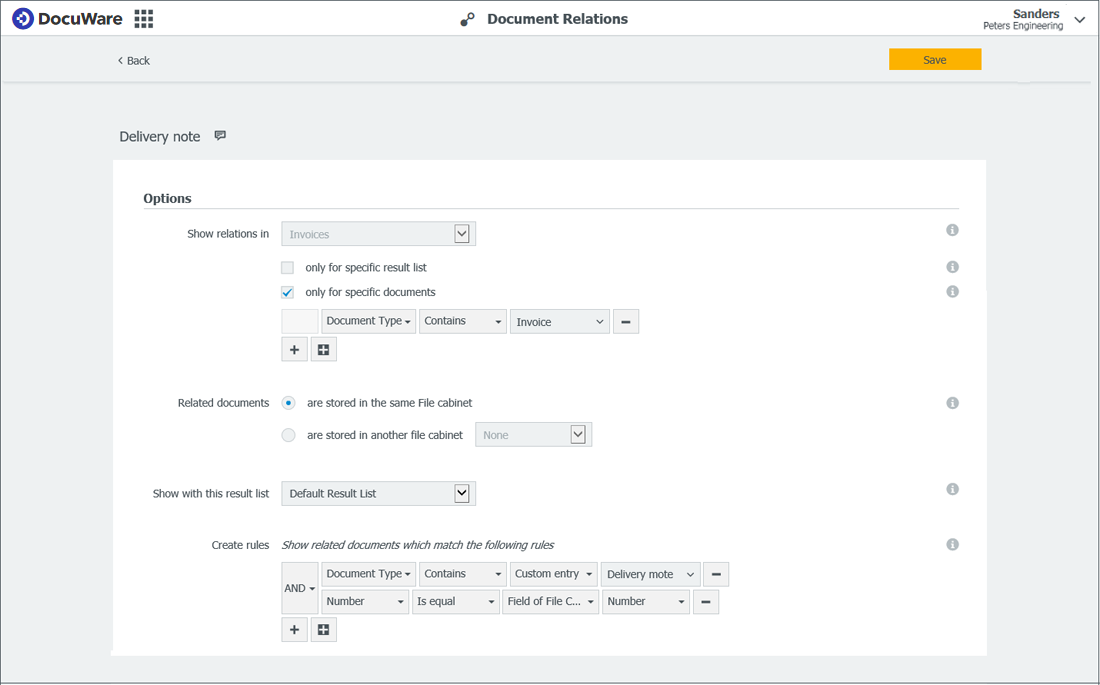Add a new rule under Create rules

pos(294,630)
